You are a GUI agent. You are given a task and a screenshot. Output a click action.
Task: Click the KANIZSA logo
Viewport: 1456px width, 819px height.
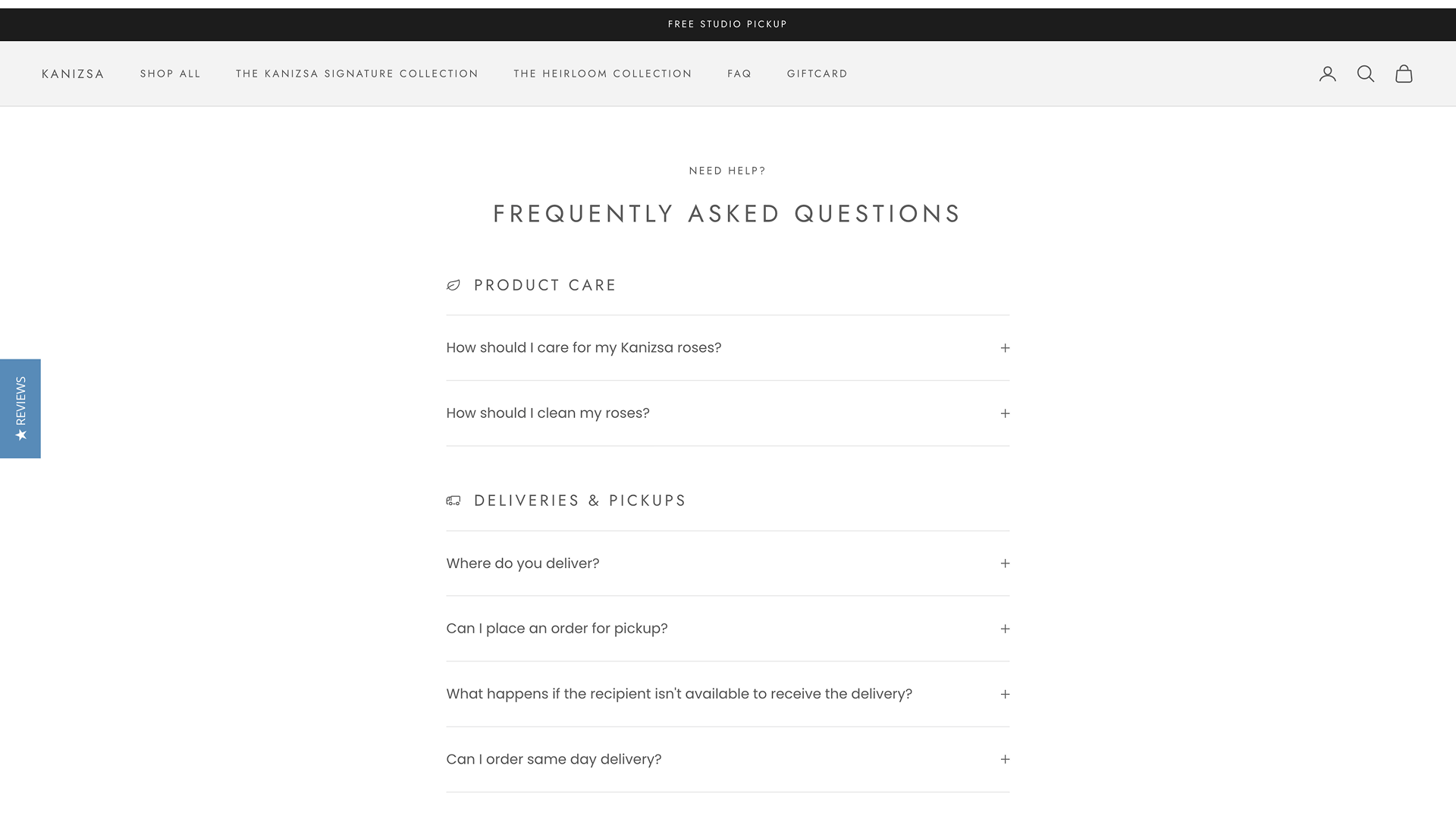click(73, 74)
